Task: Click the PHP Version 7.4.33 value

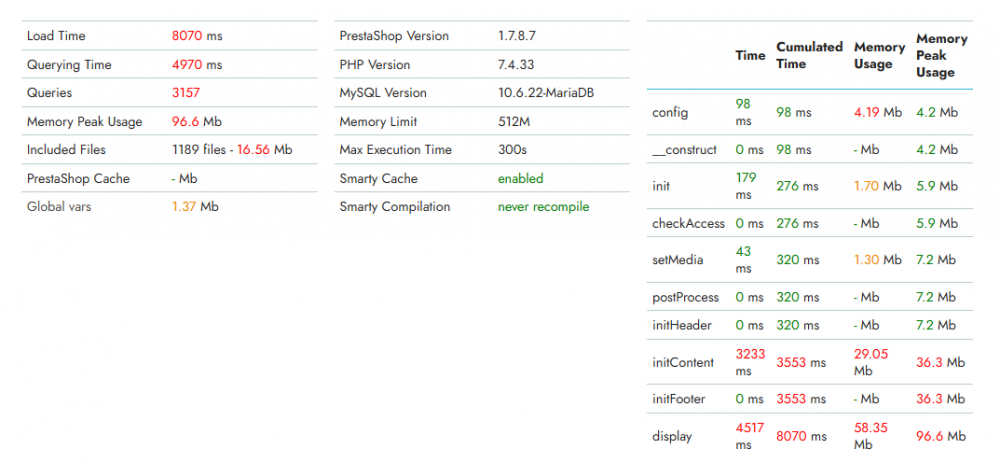Action: click(x=516, y=64)
